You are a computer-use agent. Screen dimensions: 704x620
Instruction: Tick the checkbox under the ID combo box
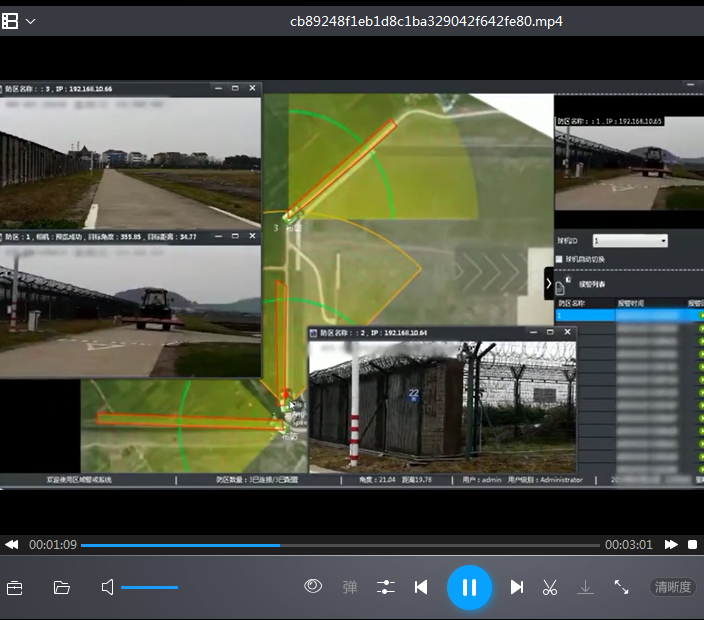[x=558, y=259]
